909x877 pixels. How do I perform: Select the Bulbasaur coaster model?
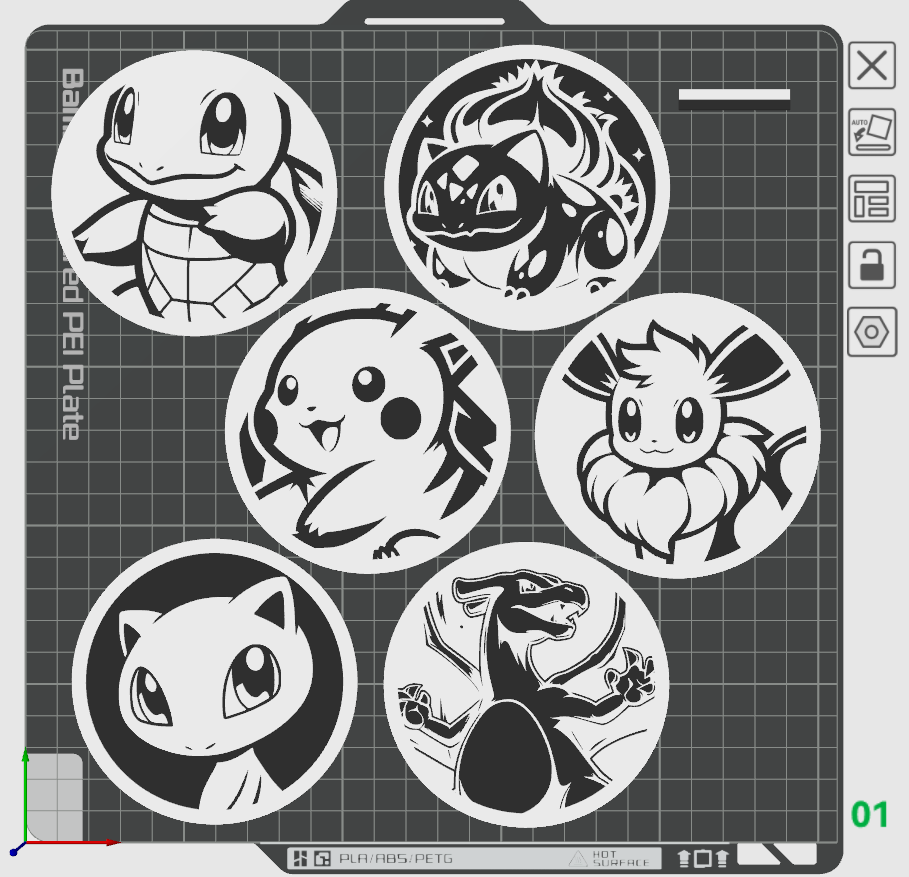527,187
